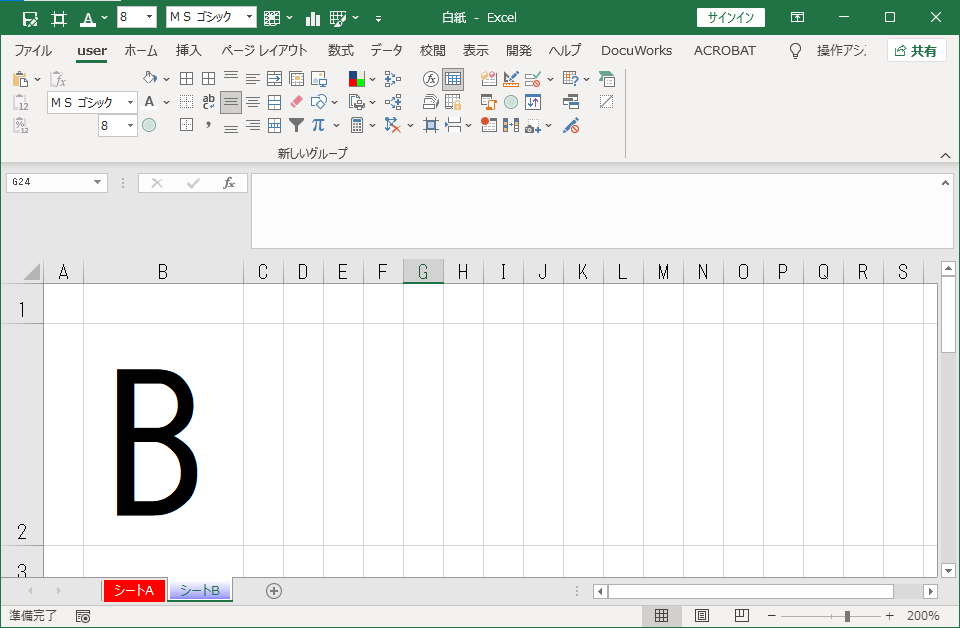
Task: Click the filter funnel icon
Action: (x=296, y=125)
